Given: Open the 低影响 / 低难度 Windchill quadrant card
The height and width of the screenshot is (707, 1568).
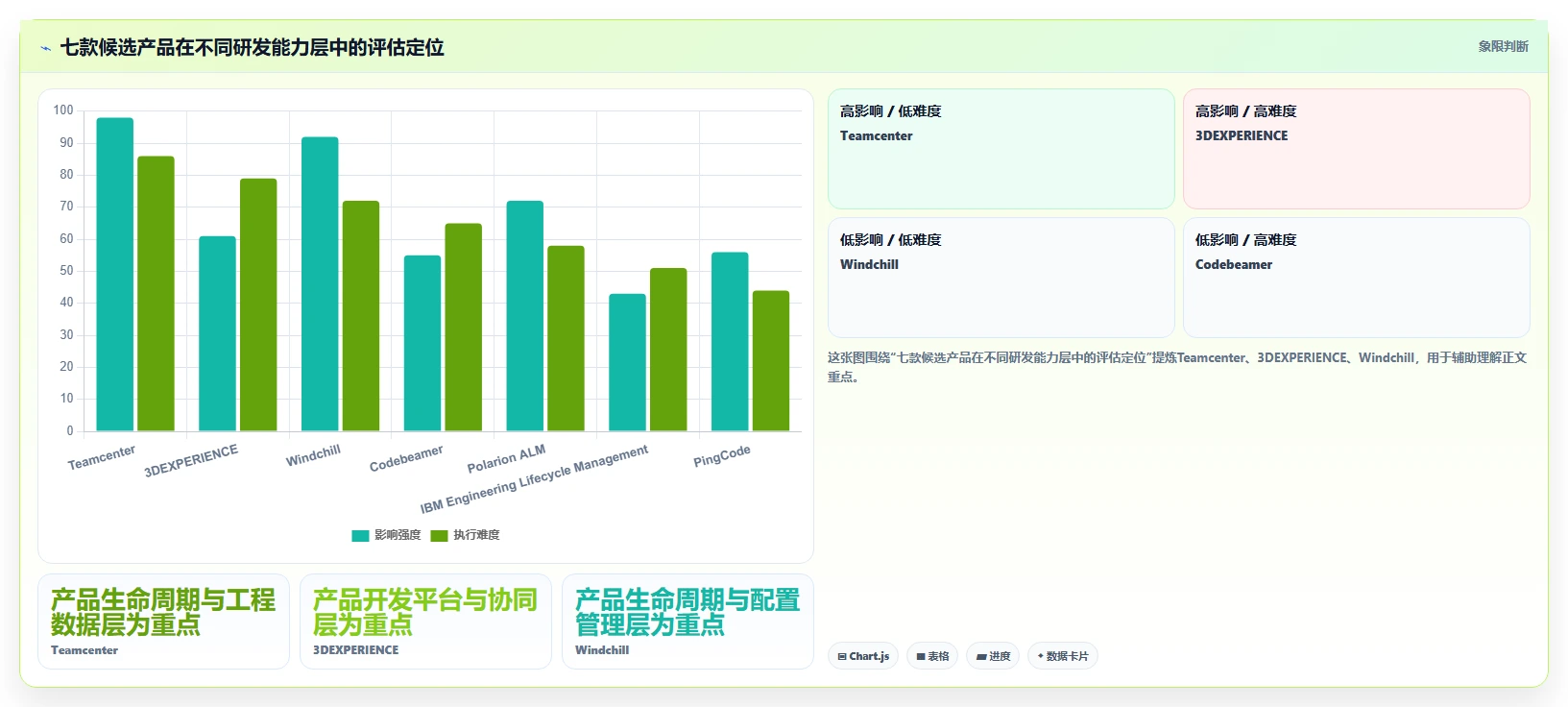Looking at the screenshot, I should [1001, 278].
